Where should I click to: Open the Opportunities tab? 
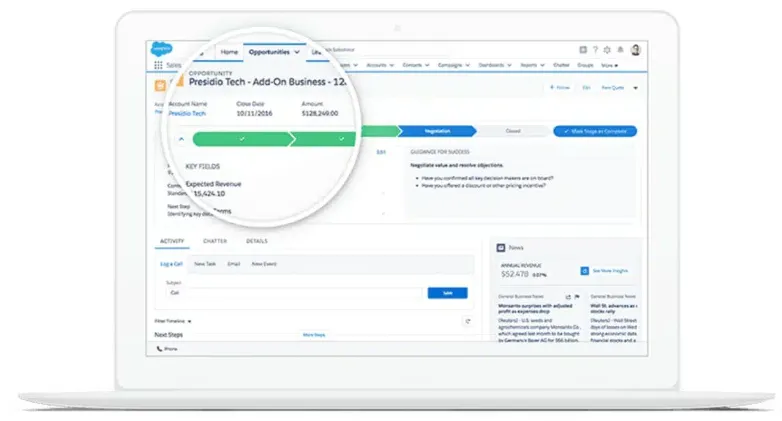pyautogui.click(x=269, y=52)
